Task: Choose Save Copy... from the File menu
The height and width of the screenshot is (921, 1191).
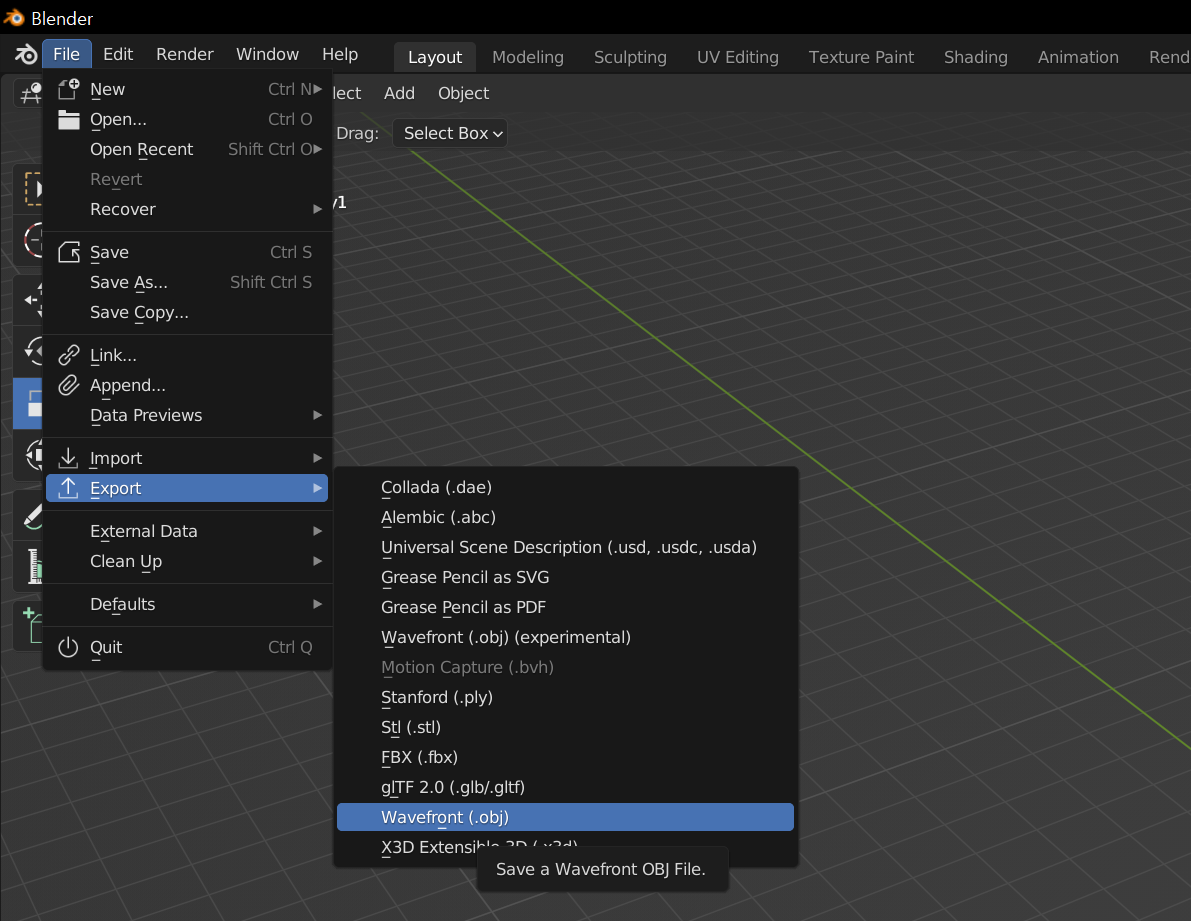Action: tap(187, 312)
